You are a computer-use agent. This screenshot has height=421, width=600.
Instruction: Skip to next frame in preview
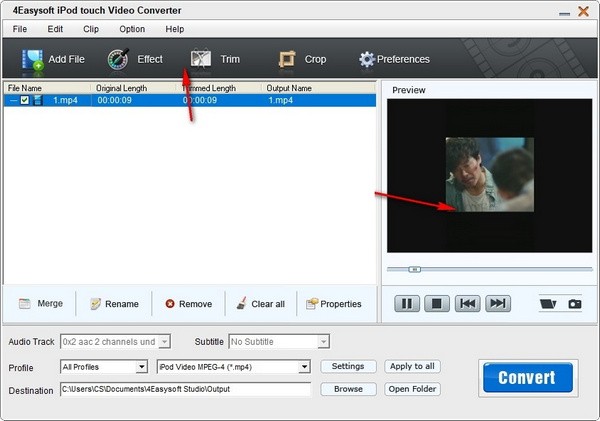497,303
